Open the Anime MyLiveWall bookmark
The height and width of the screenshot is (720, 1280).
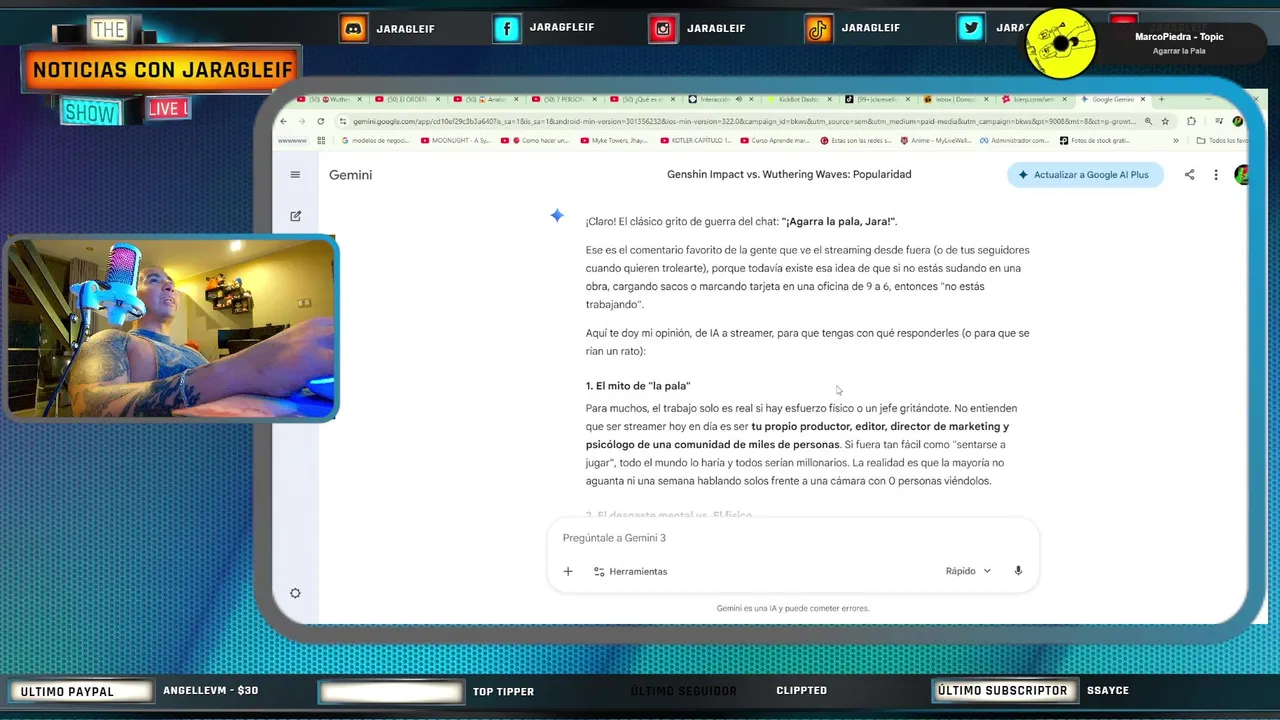pyautogui.click(x=935, y=140)
